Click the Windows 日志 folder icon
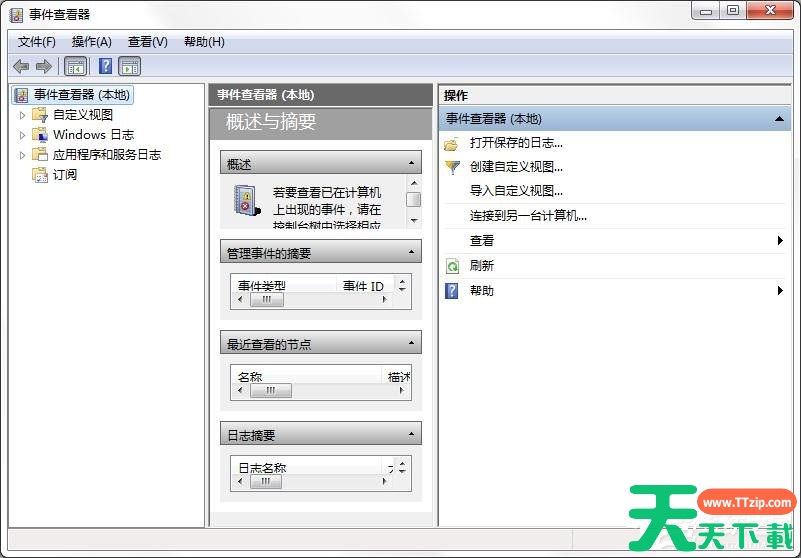Image resolution: width=801 pixels, height=558 pixels. point(40,134)
